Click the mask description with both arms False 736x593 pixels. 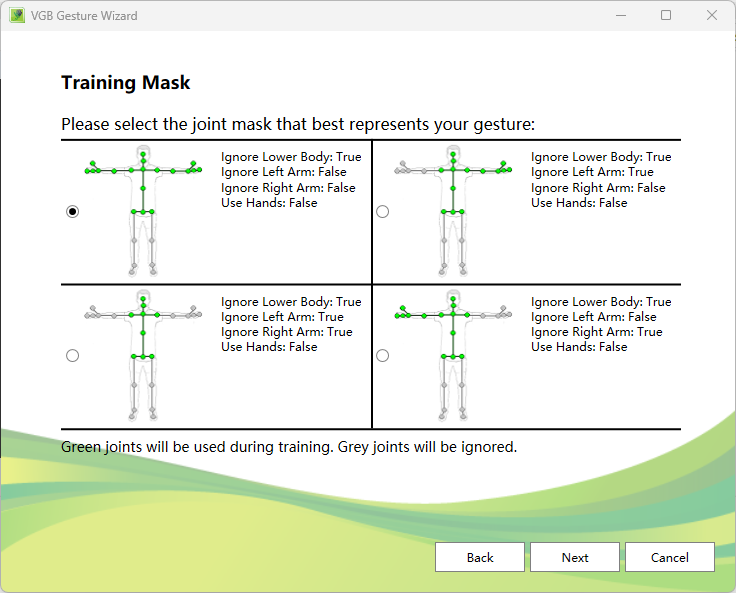(x=291, y=180)
